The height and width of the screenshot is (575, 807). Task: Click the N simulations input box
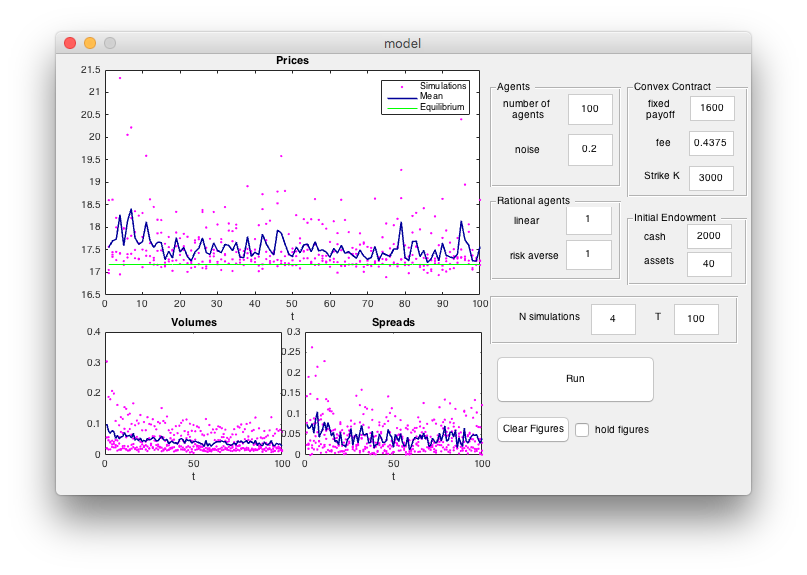[613, 319]
